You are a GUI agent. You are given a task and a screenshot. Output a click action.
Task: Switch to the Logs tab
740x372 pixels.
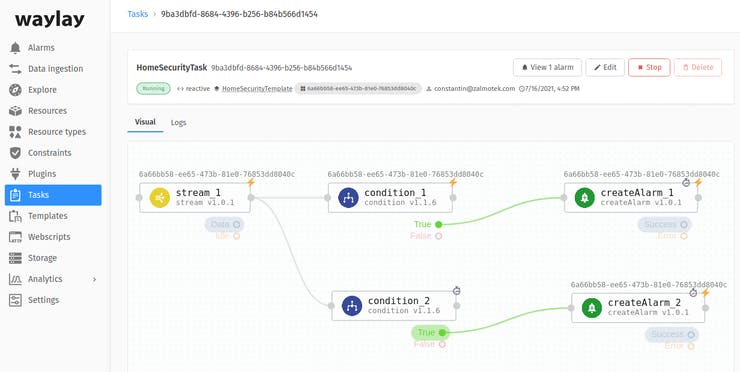tap(178, 122)
